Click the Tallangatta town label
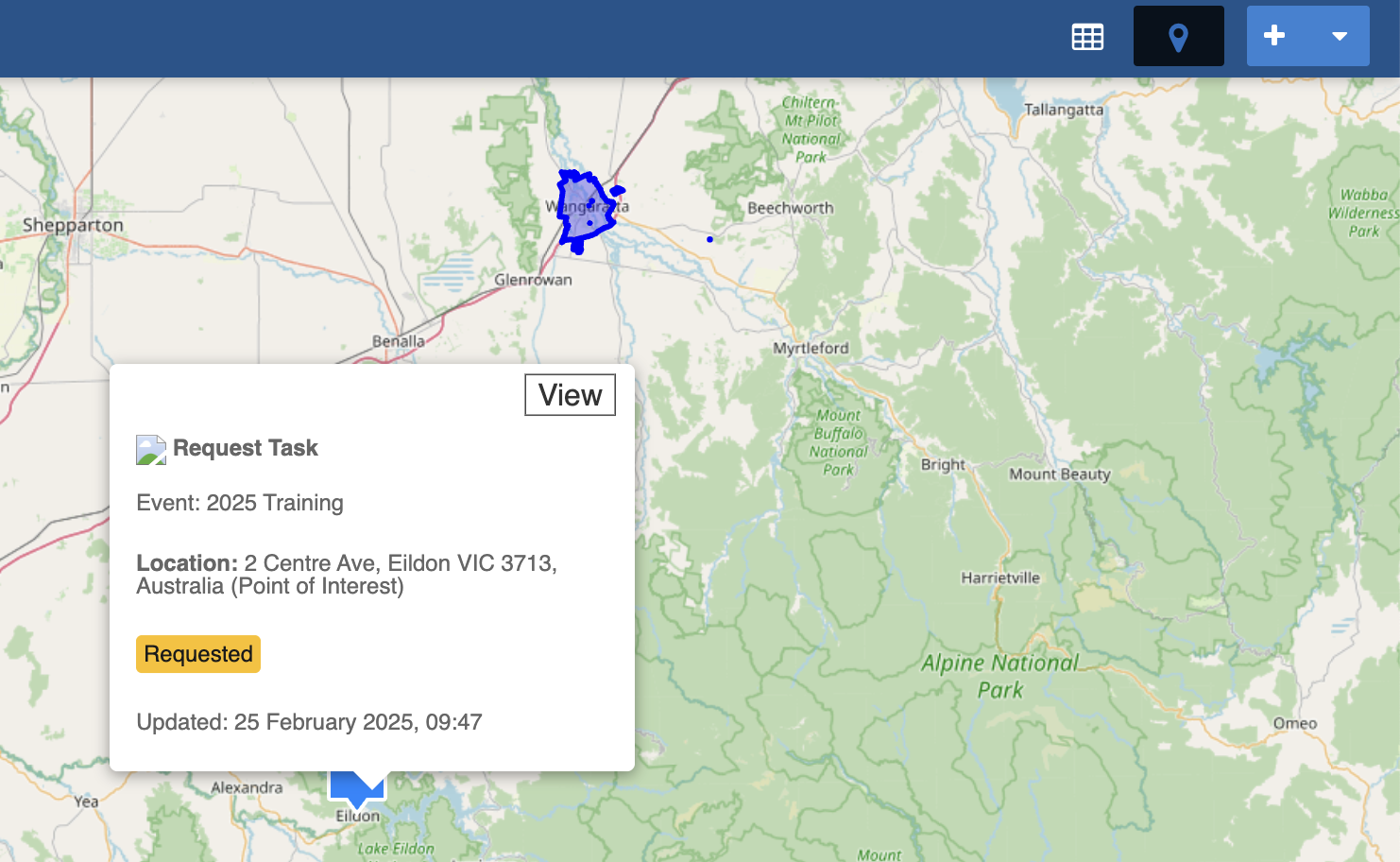This screenshot has height=862, width=1400. (x=1064, y=110)
